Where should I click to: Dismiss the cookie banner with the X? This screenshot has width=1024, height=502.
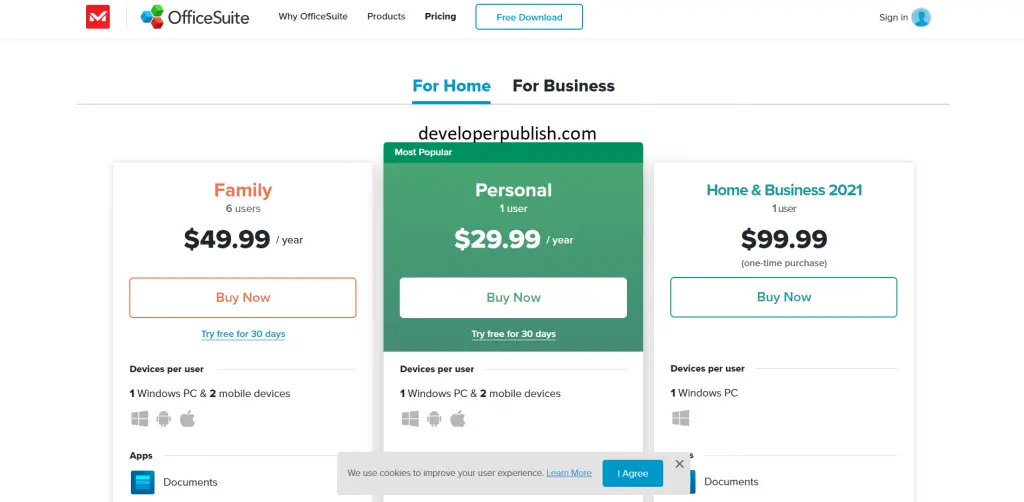point(679,463)
